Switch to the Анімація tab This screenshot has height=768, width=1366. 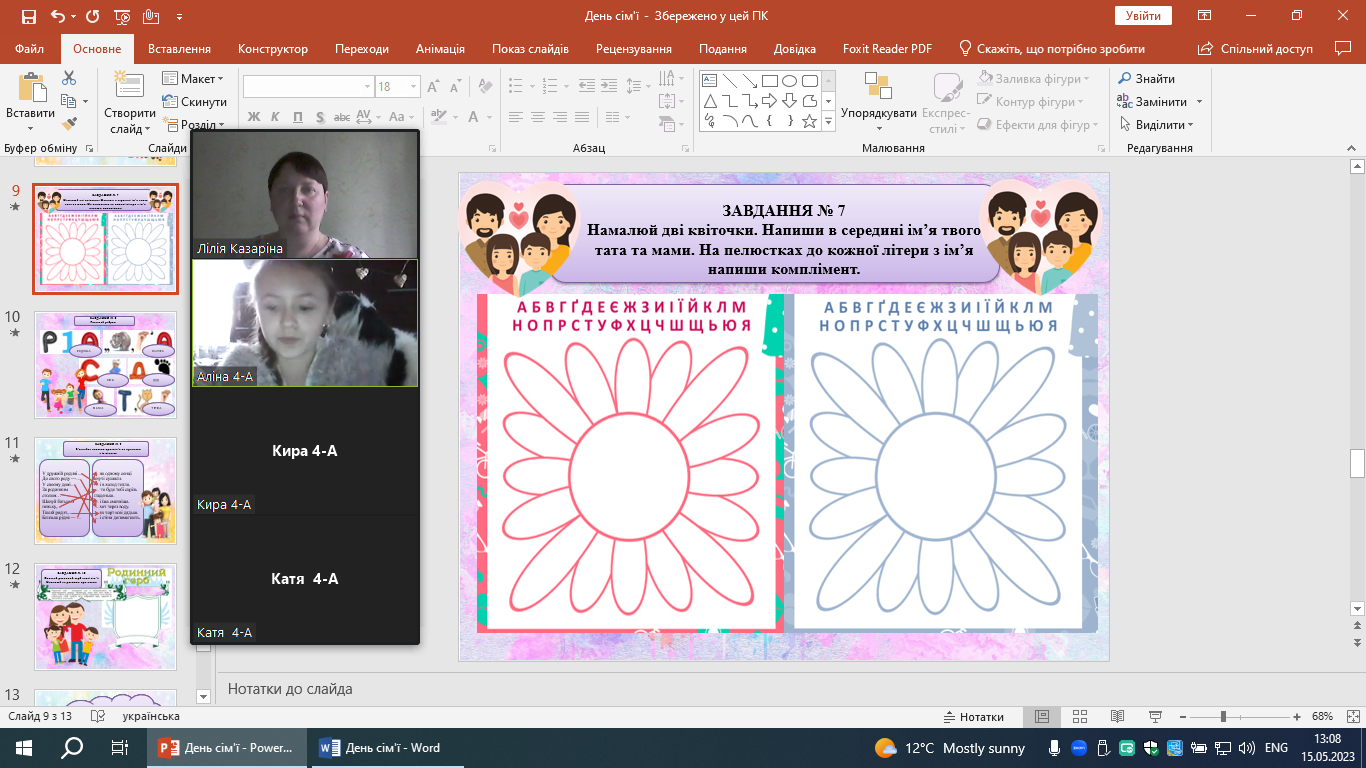[440, 49]
